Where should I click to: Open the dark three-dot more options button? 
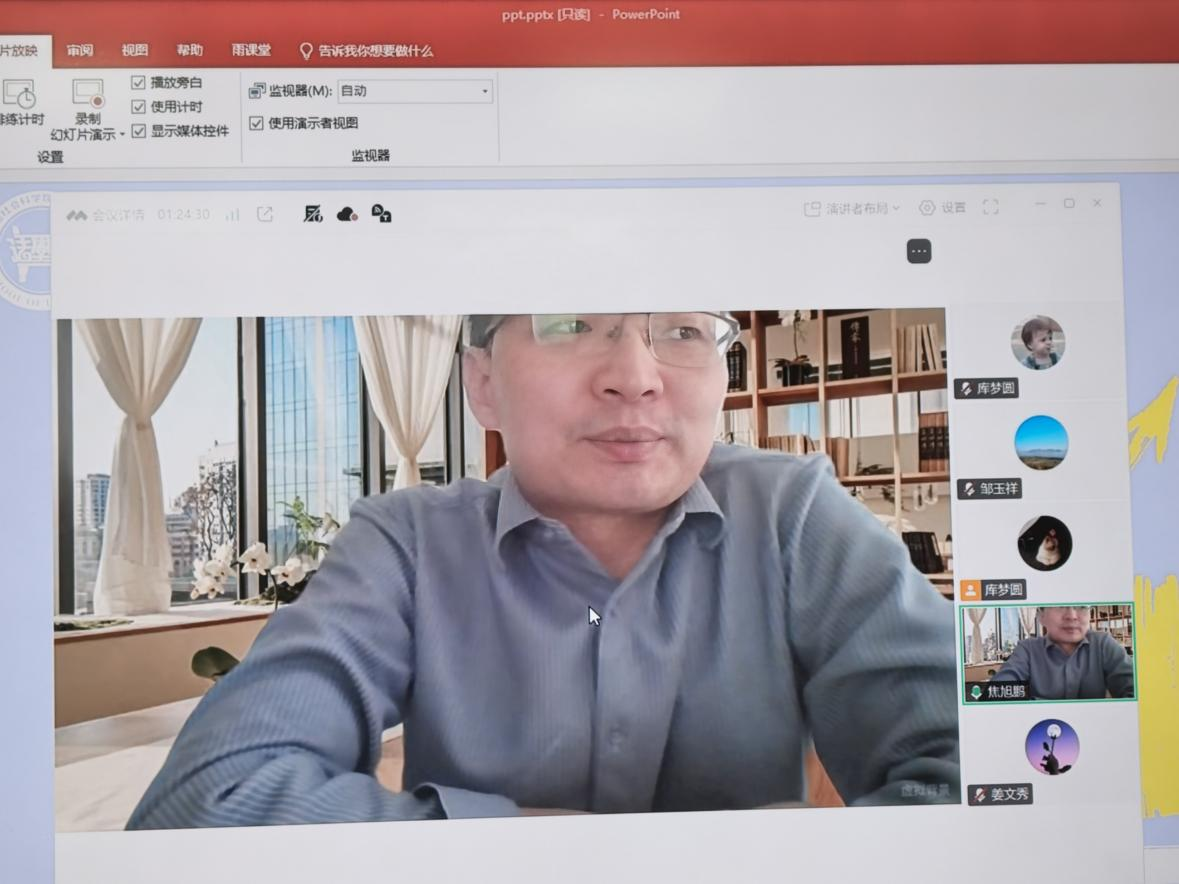(x=919, y=251)
